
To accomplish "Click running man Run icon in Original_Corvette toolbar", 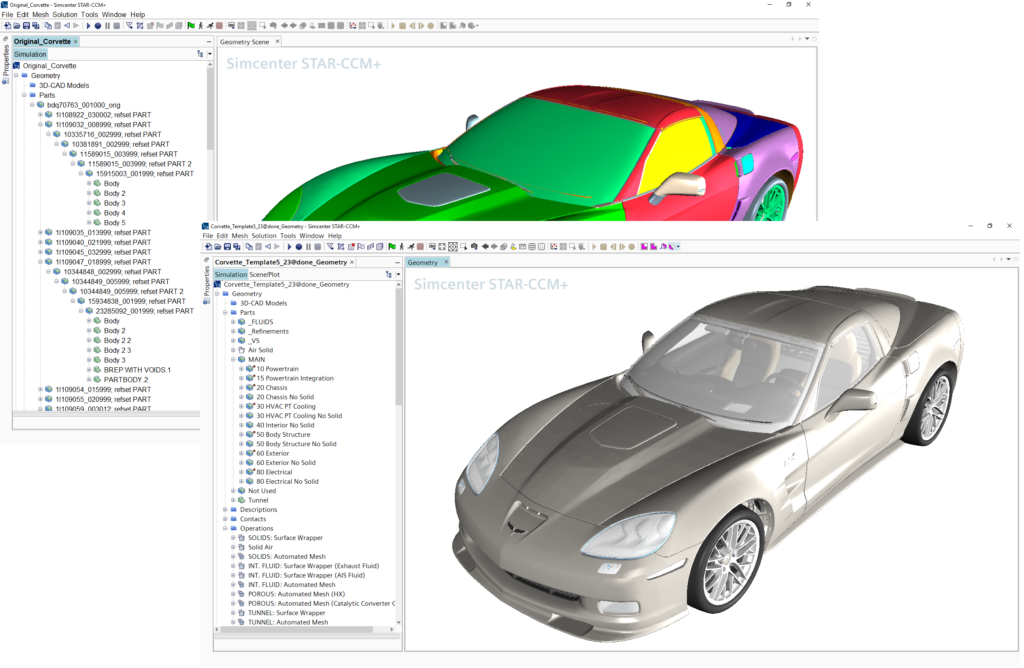I will coord(210,25).
